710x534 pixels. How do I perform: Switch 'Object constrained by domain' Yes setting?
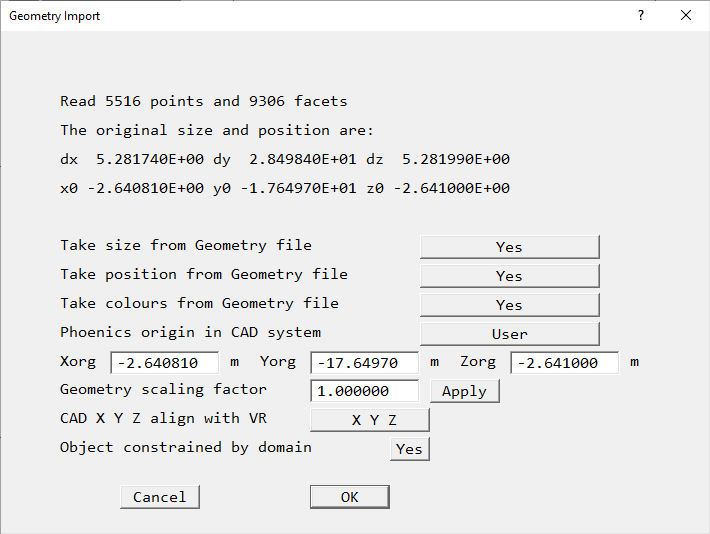[409, 449]
